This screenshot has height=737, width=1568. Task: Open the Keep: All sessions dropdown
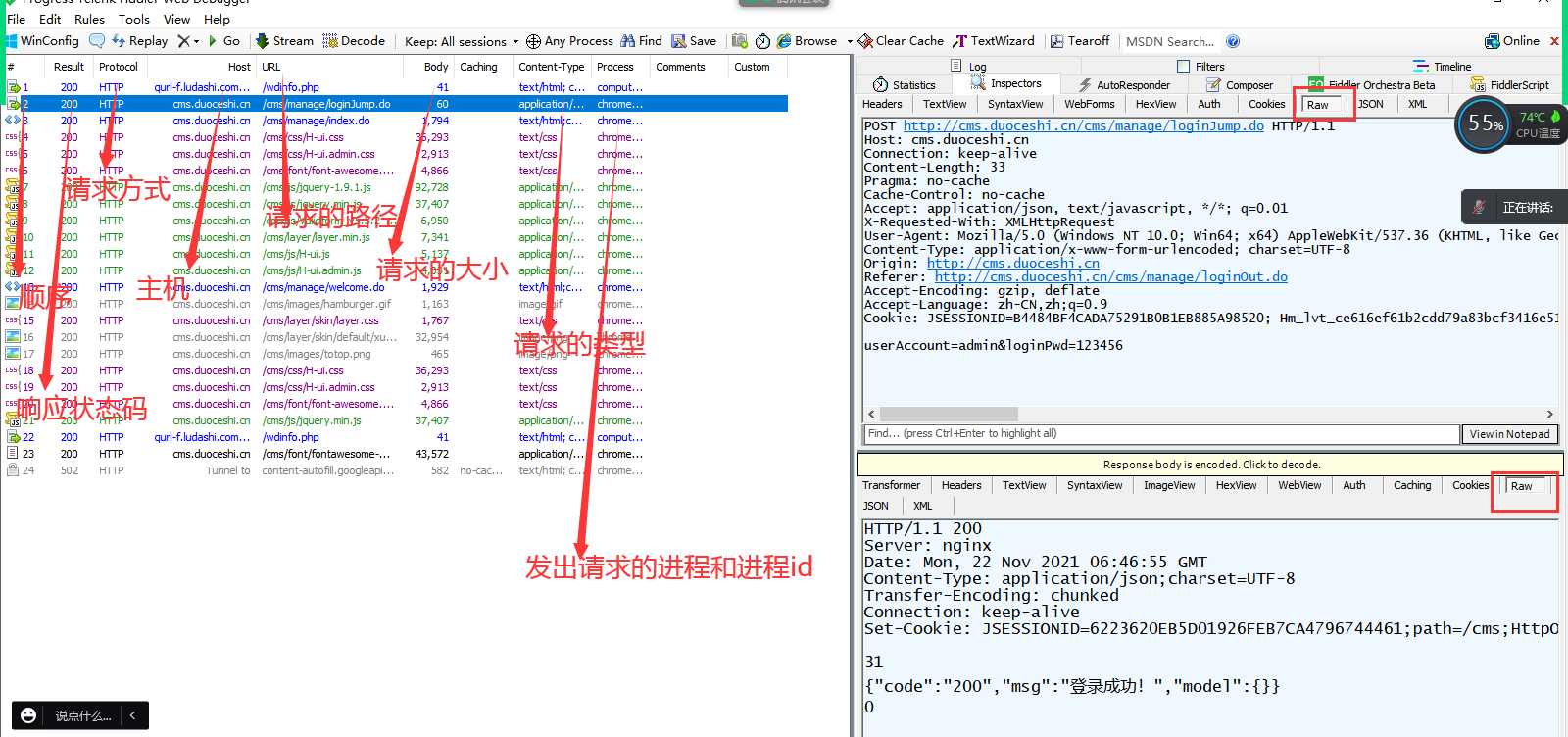point(462,41)
